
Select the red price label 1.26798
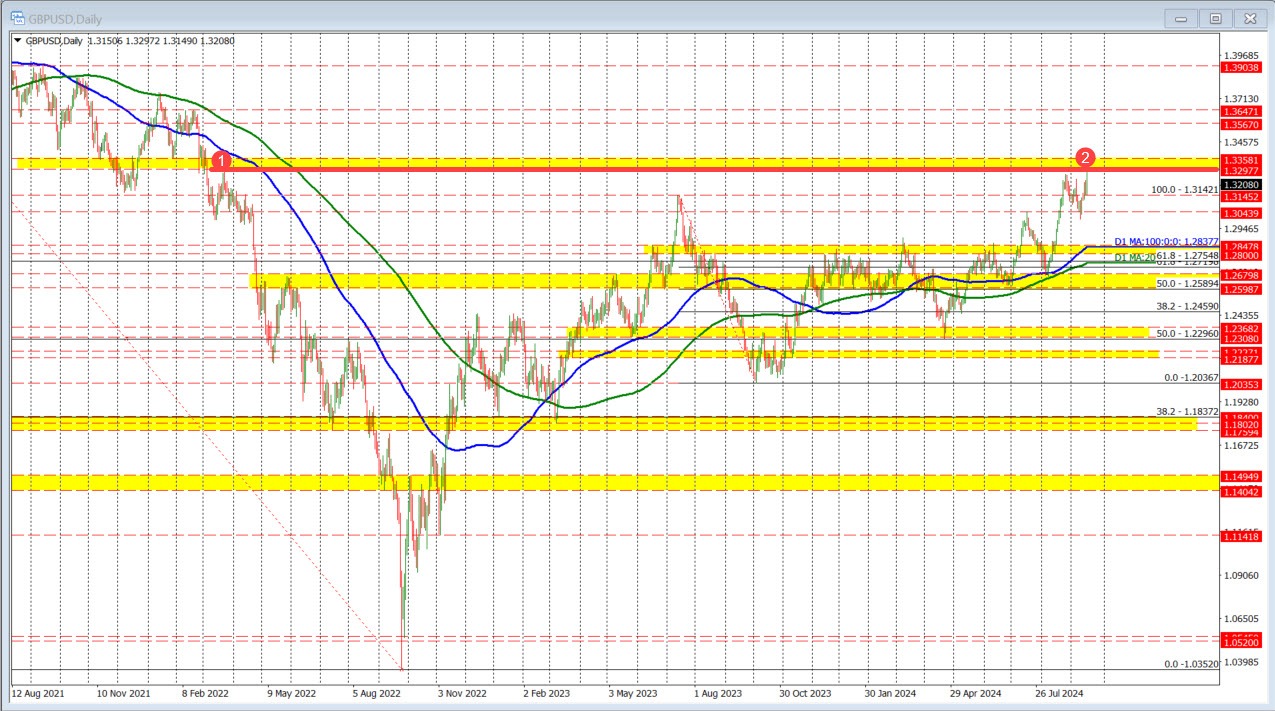coord(1240,275)
